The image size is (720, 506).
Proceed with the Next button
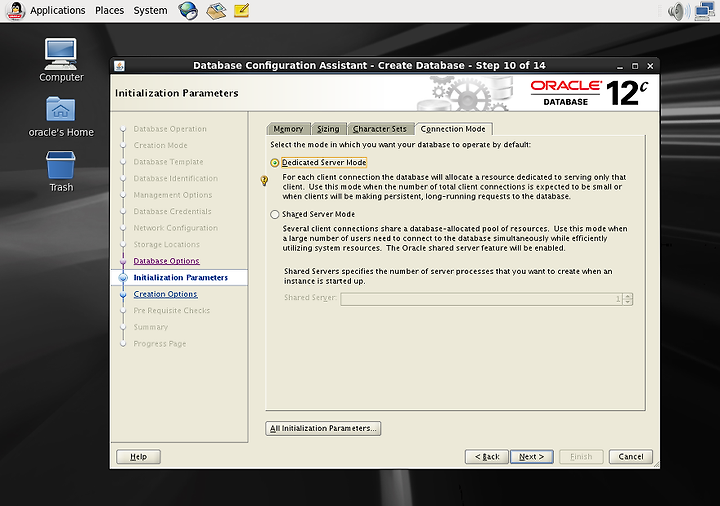pyautogui.click(x=531, y=457)
